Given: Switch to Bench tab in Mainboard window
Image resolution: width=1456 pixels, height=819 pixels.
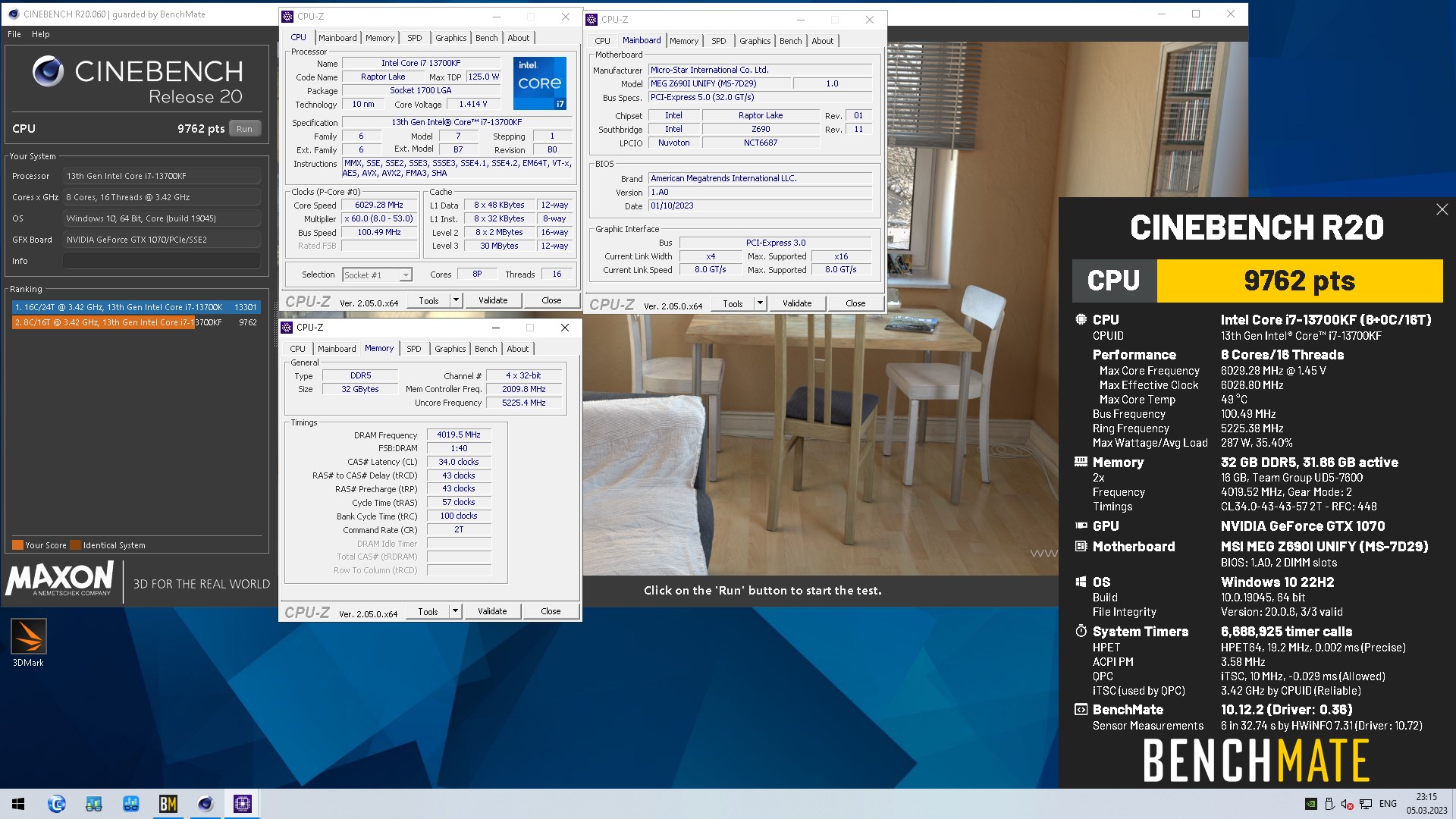Looking at the screenshot, I should (x=791, y=41).
